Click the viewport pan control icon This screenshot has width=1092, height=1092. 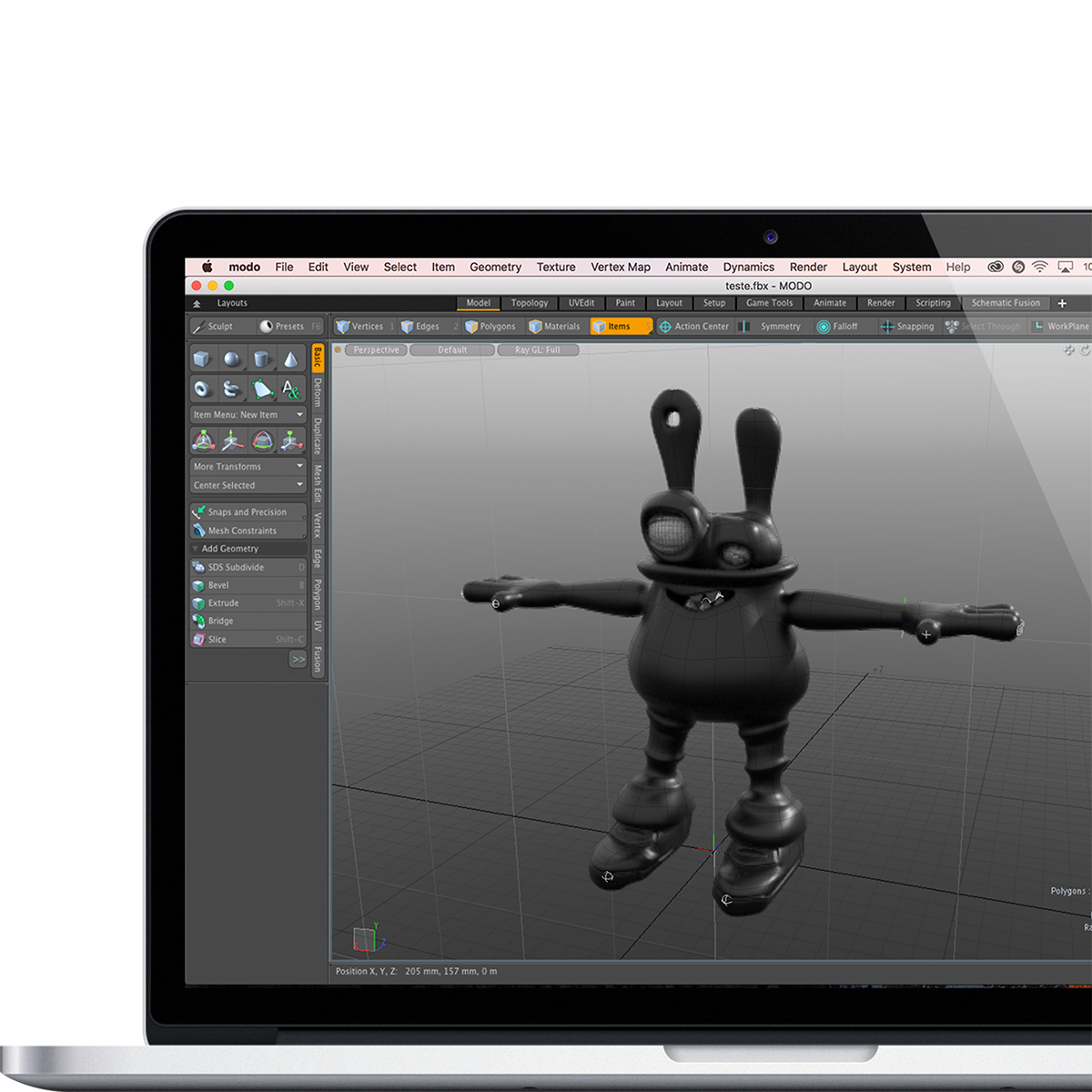pos(1069,350)
